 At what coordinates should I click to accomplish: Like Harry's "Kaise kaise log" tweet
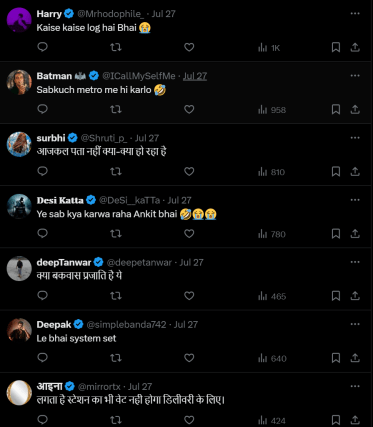189,47
